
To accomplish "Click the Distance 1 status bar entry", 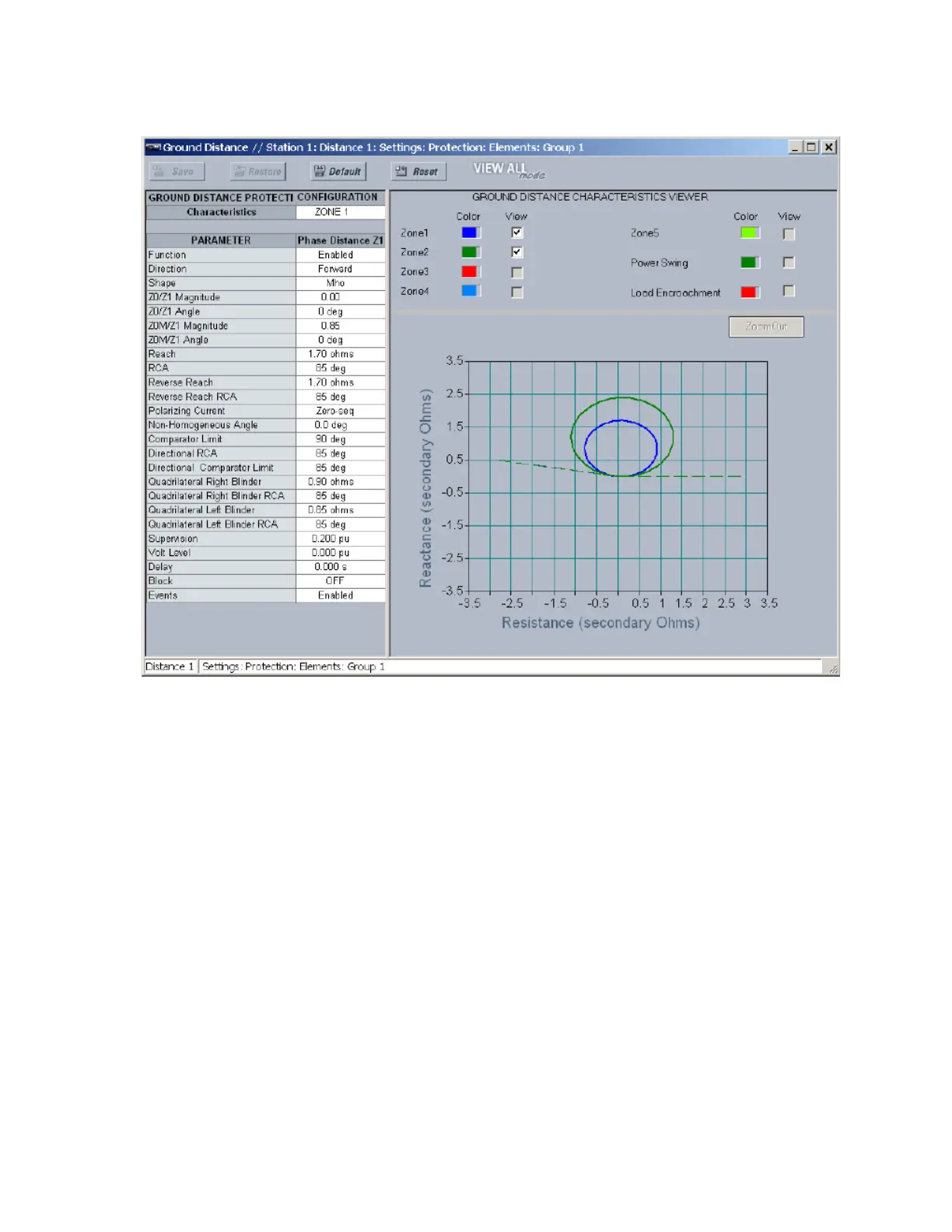I will [170, 667].
